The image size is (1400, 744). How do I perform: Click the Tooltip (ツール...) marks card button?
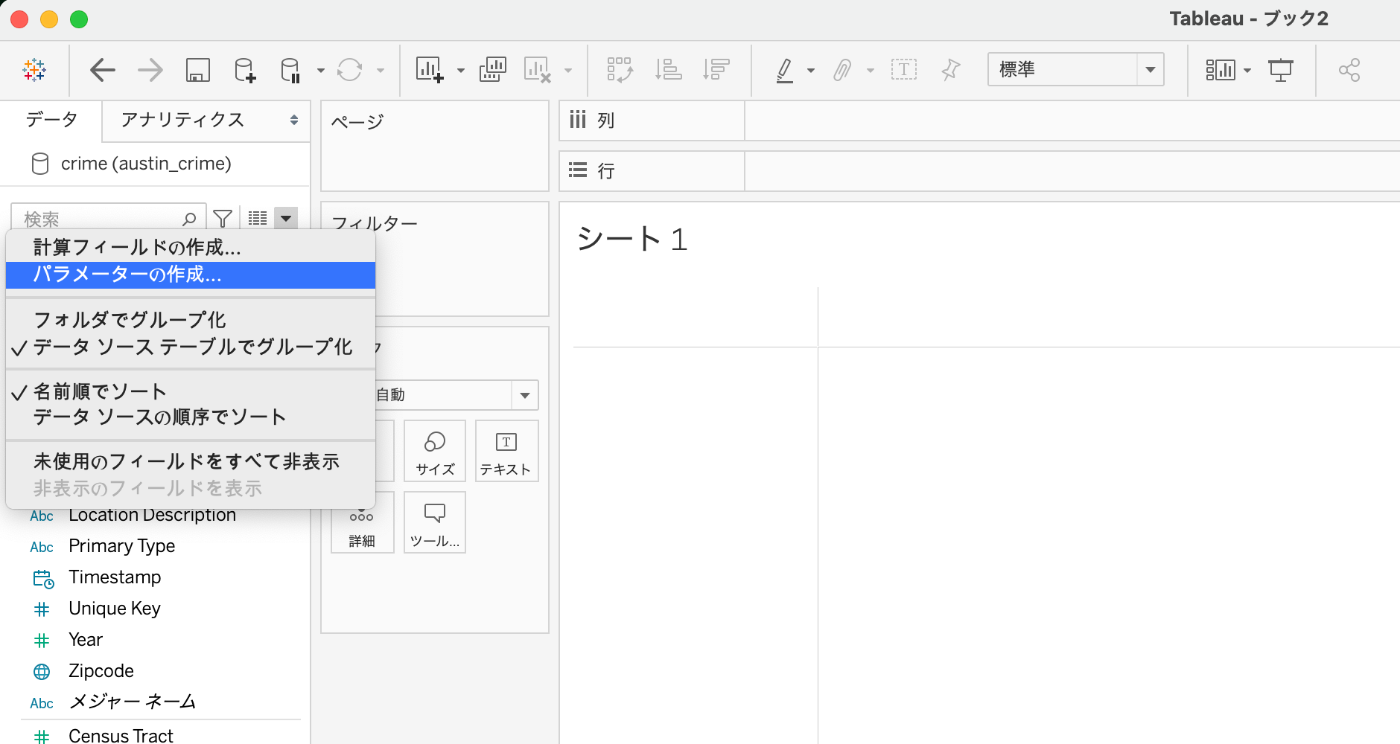(435, 522)
